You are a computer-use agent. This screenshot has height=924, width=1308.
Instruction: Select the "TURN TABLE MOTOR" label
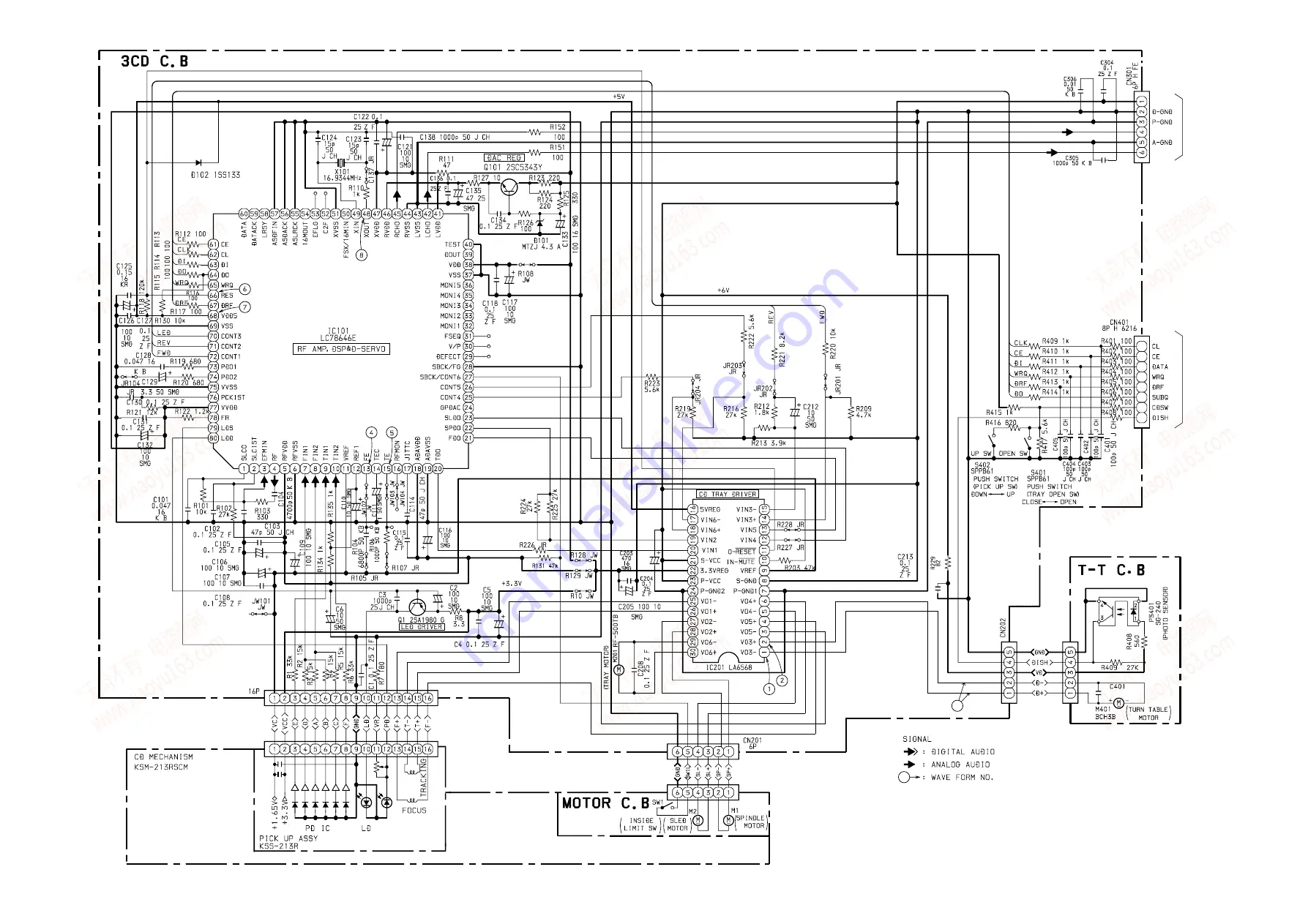coord(1148,714)
